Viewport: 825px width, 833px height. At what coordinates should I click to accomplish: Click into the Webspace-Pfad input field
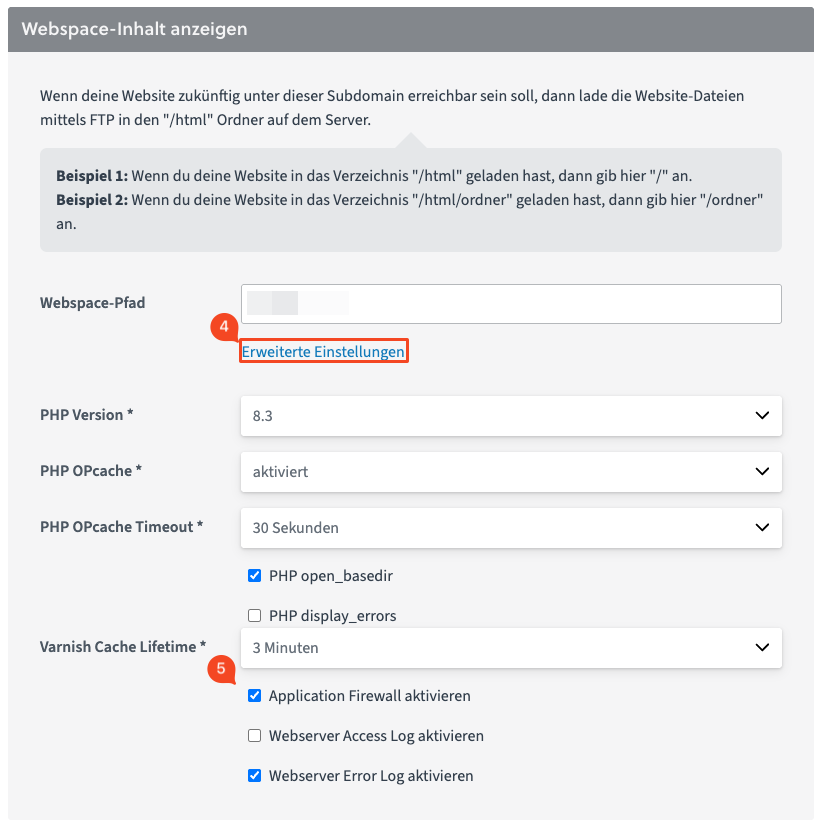[x=510, y=304]
